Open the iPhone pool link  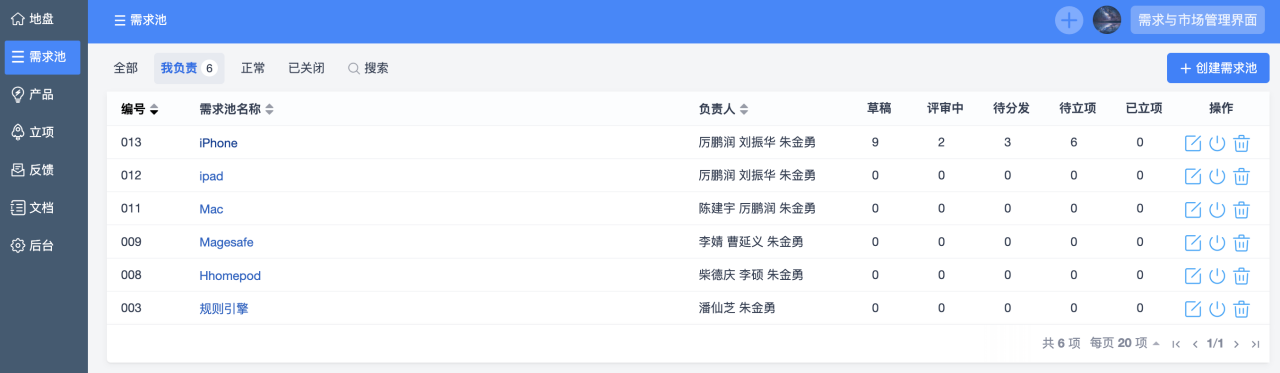218,143
